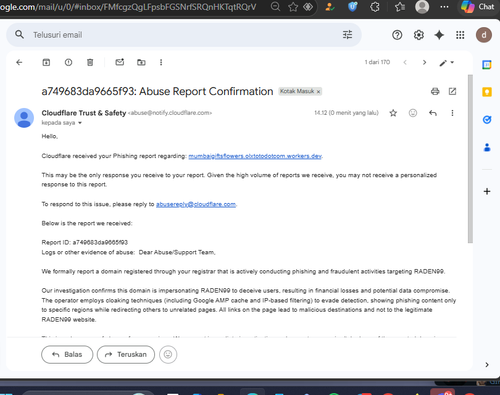Image resolution: width=500 pixels, height=395 pixels.
Task: Open Contacts side panel
Action: (x=487, y=147)
